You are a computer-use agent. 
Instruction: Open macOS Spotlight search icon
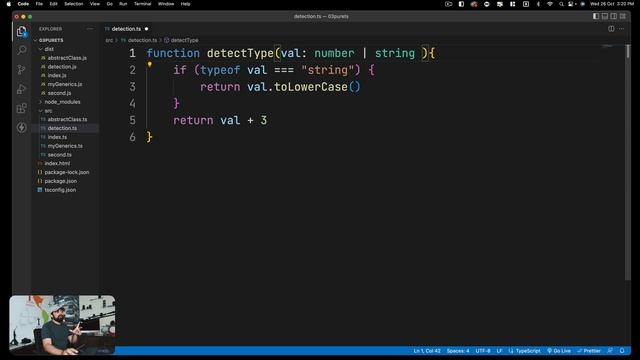(x=561, y=4)
